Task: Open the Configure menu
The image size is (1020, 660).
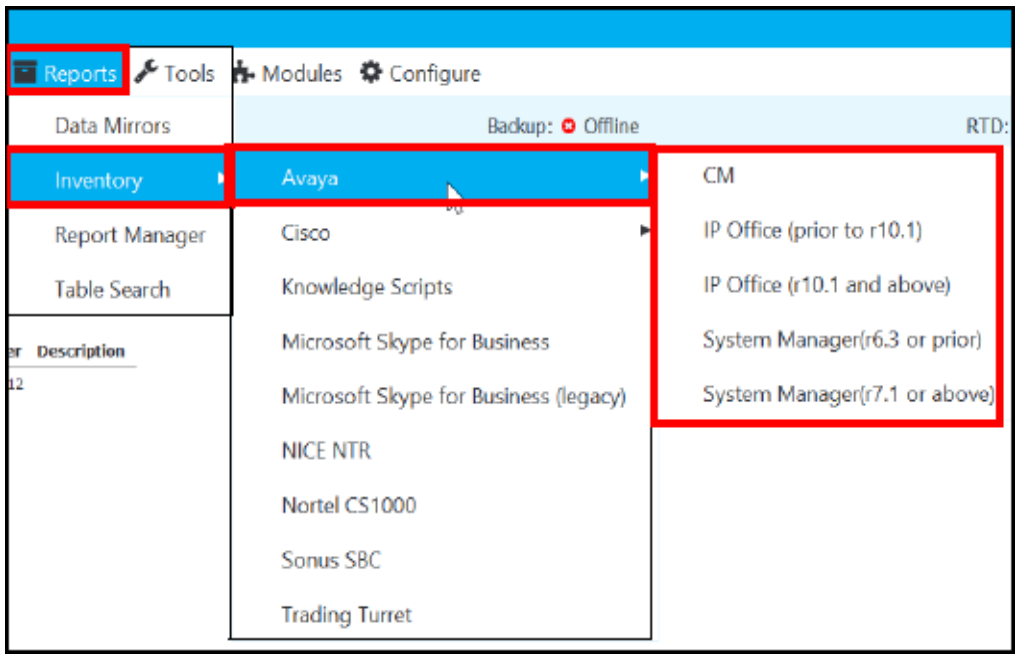Action: 420,73
